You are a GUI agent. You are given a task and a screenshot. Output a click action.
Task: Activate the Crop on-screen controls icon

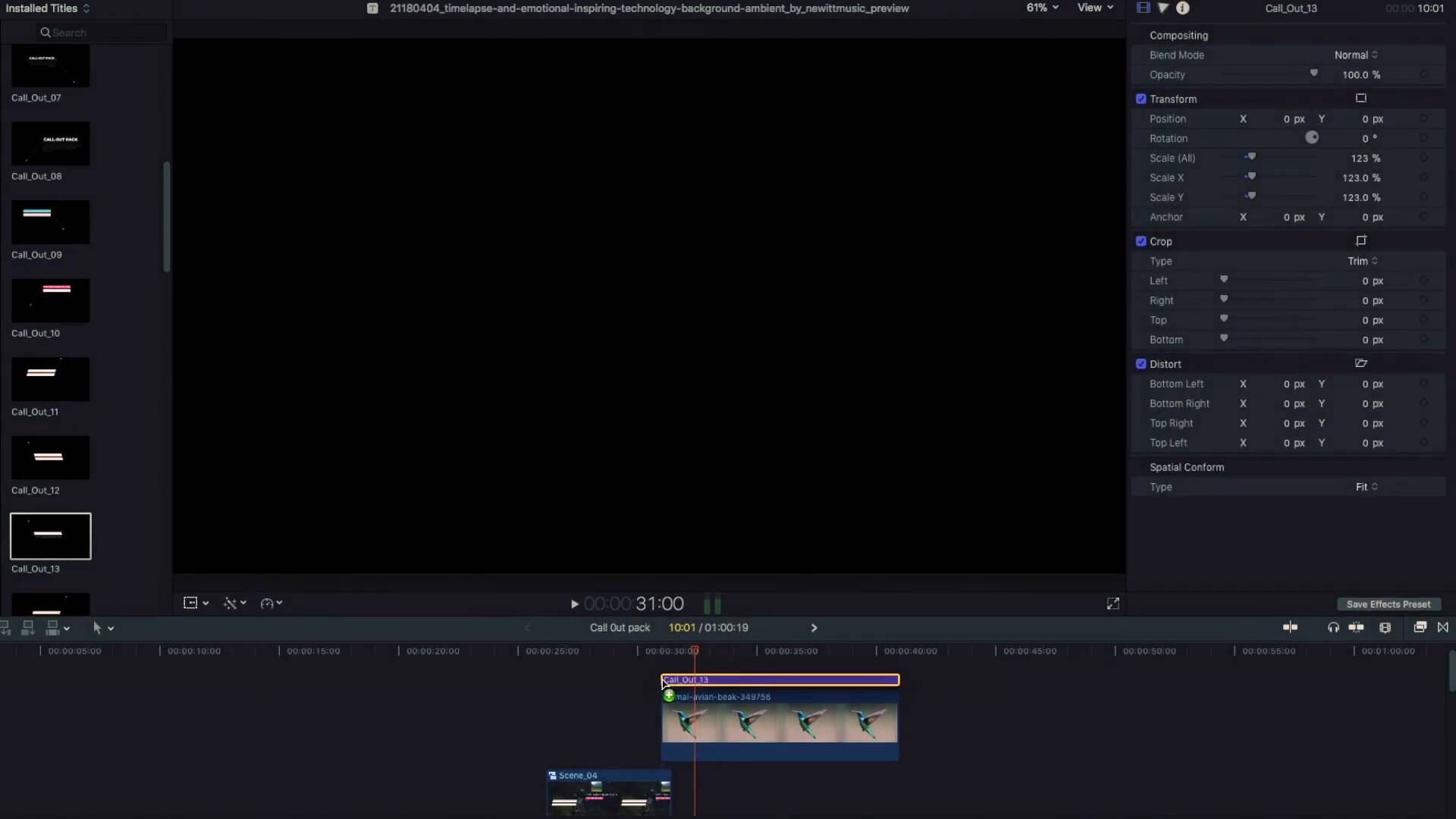pyautogui.click(x=1361, y=241)
